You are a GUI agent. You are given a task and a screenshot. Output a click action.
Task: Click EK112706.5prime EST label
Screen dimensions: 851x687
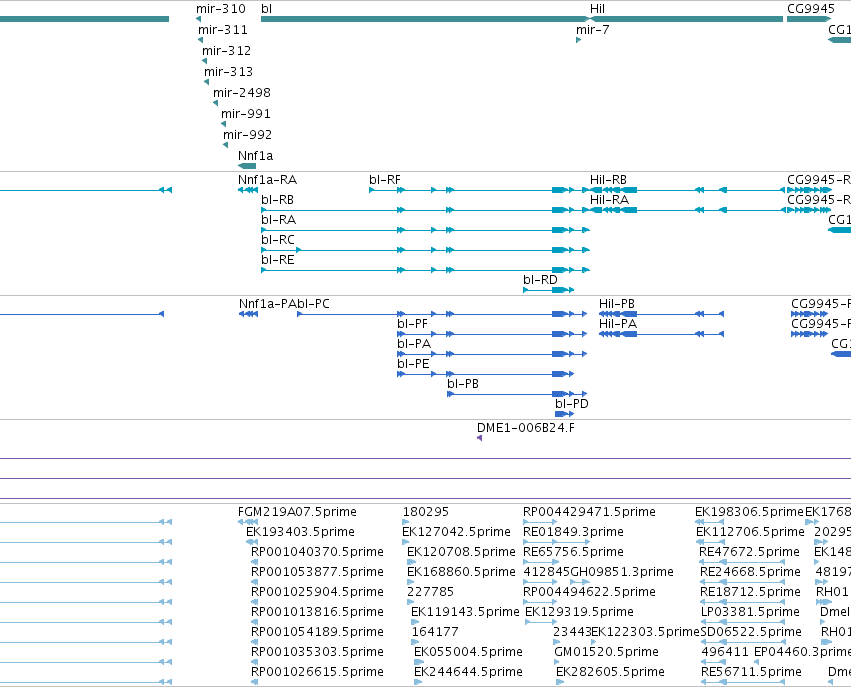[x=751, y=532]
